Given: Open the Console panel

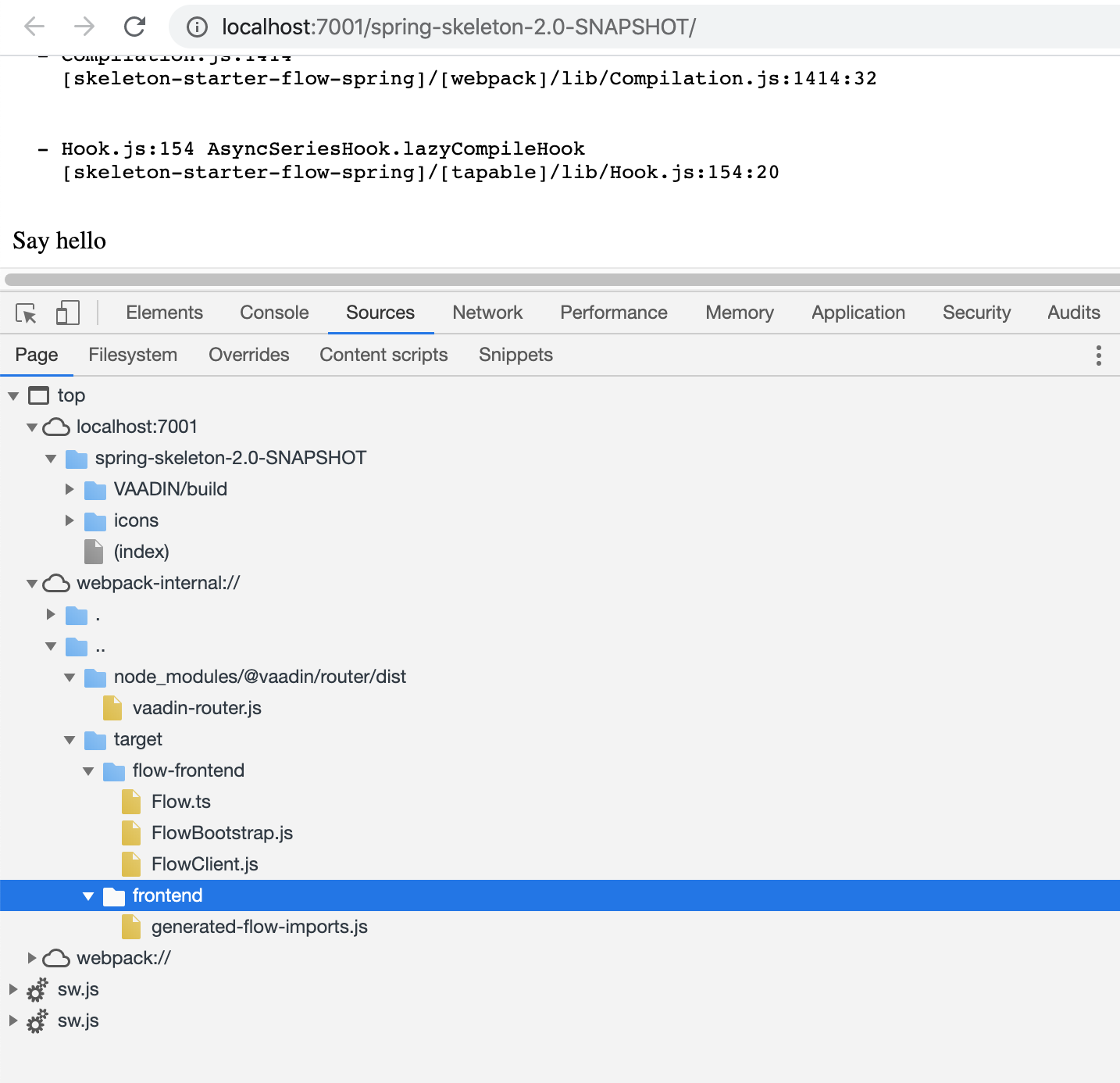Looking at the screenshot, I should (273, 312).
